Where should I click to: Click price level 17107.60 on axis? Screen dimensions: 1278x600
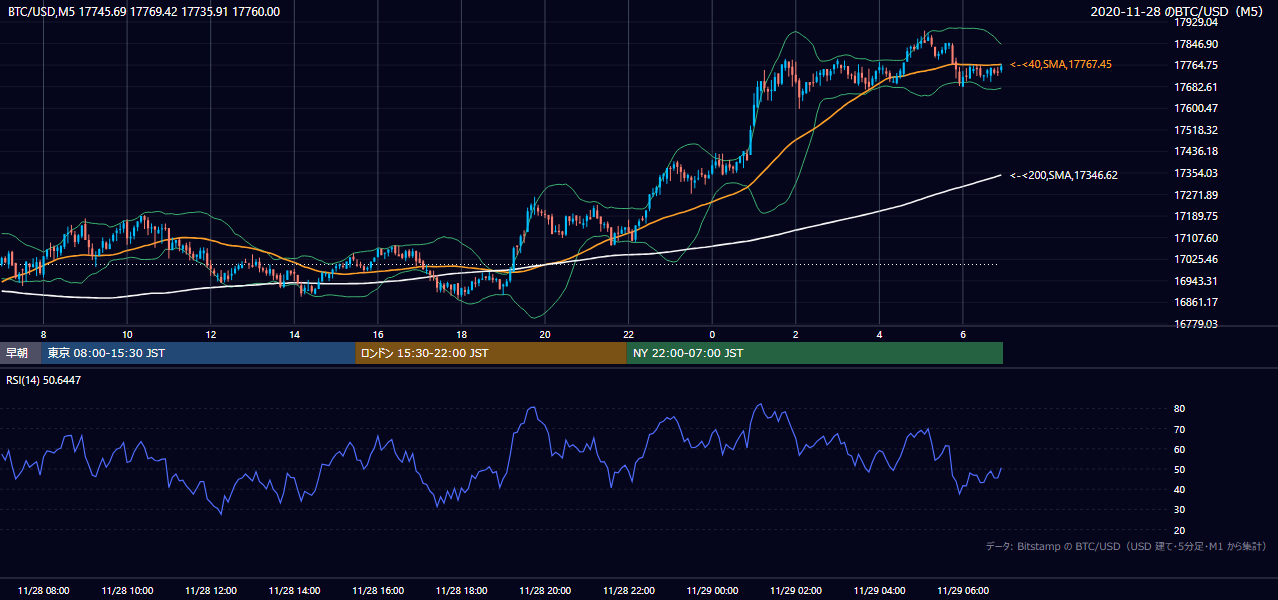[1196, 238]
